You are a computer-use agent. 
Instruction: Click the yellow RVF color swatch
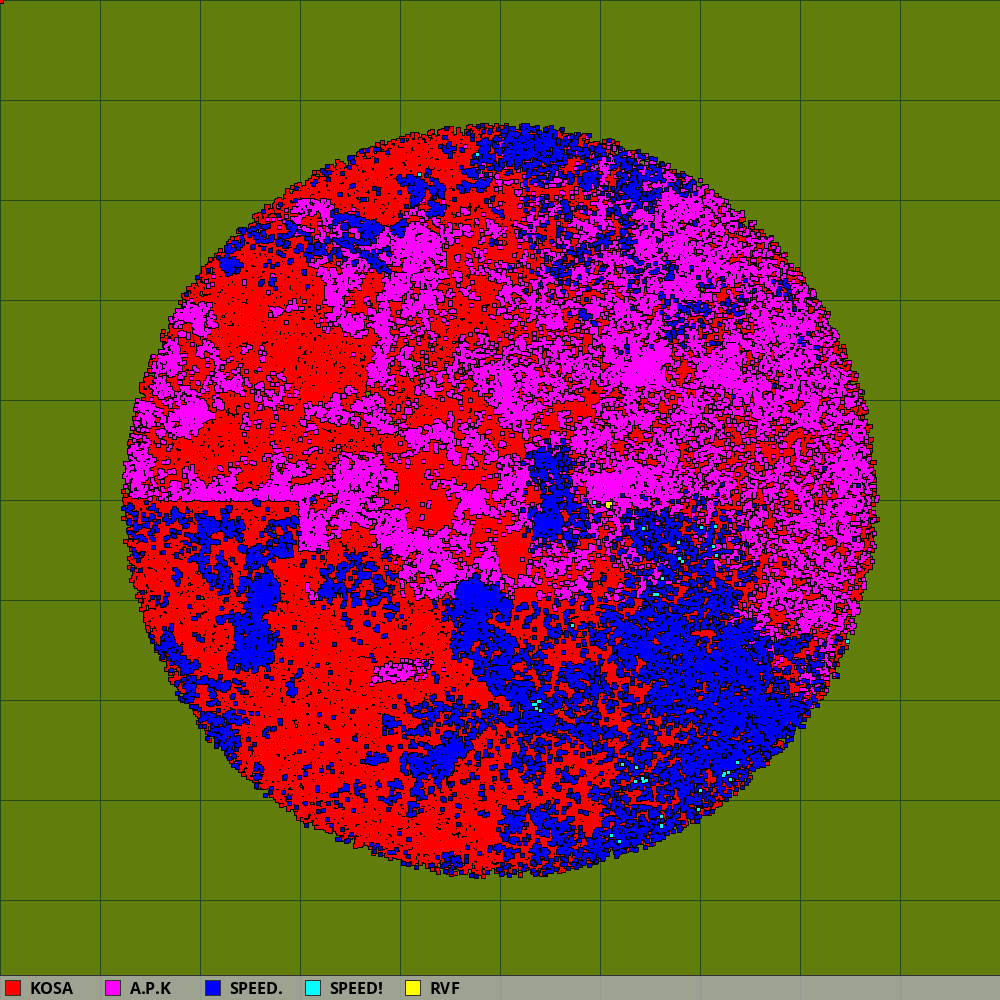(x=413, y=988)
